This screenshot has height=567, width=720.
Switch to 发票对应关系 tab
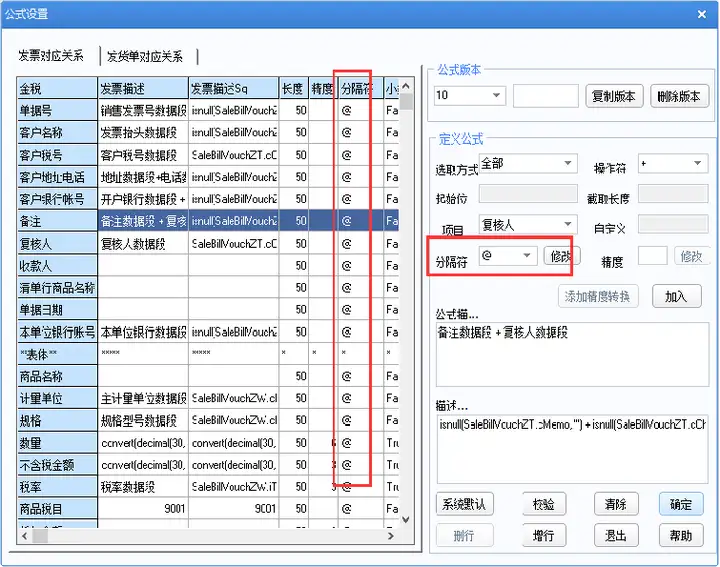point(51,56)
